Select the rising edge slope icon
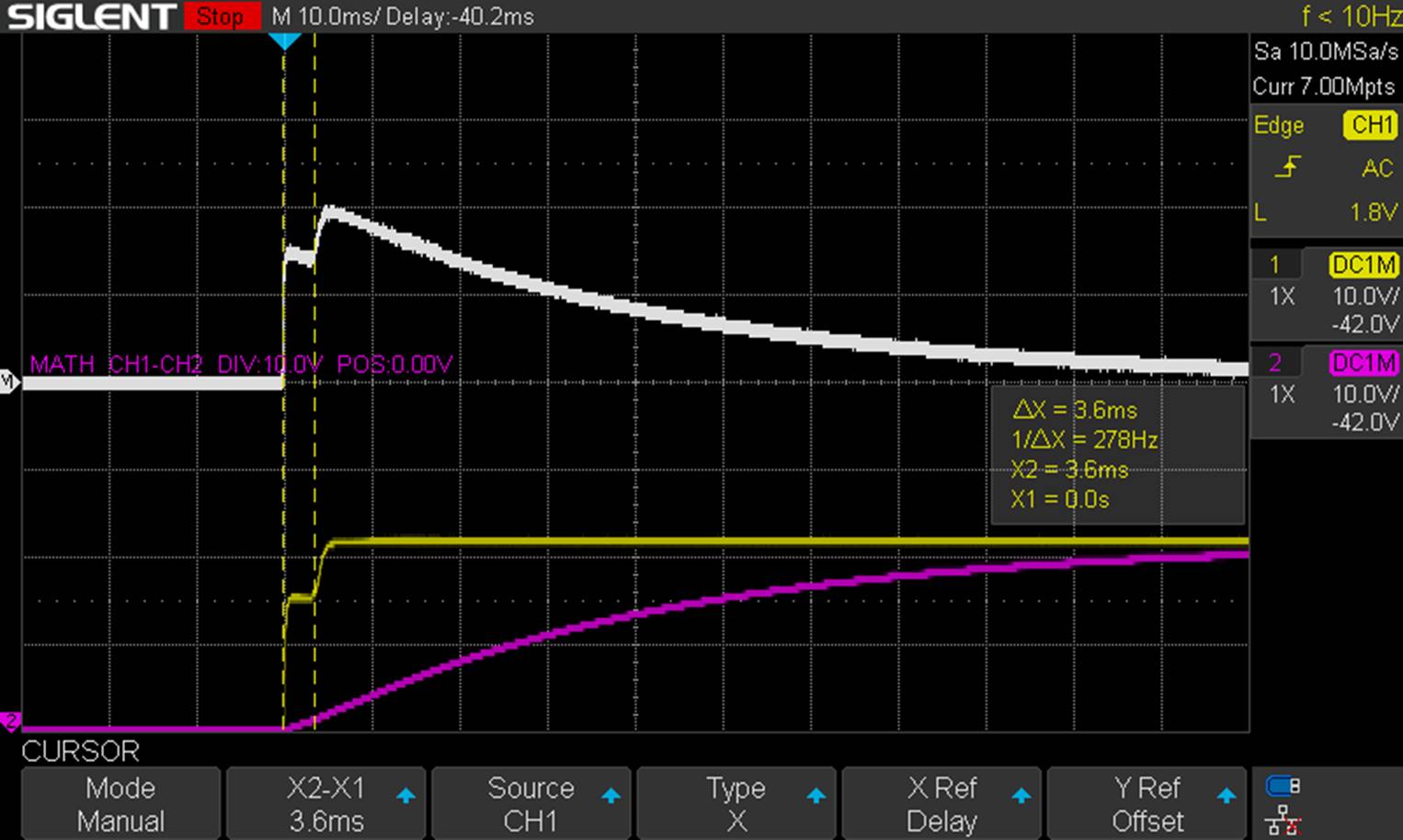The image size is (1403, 840). click(x=1288, y=167)
